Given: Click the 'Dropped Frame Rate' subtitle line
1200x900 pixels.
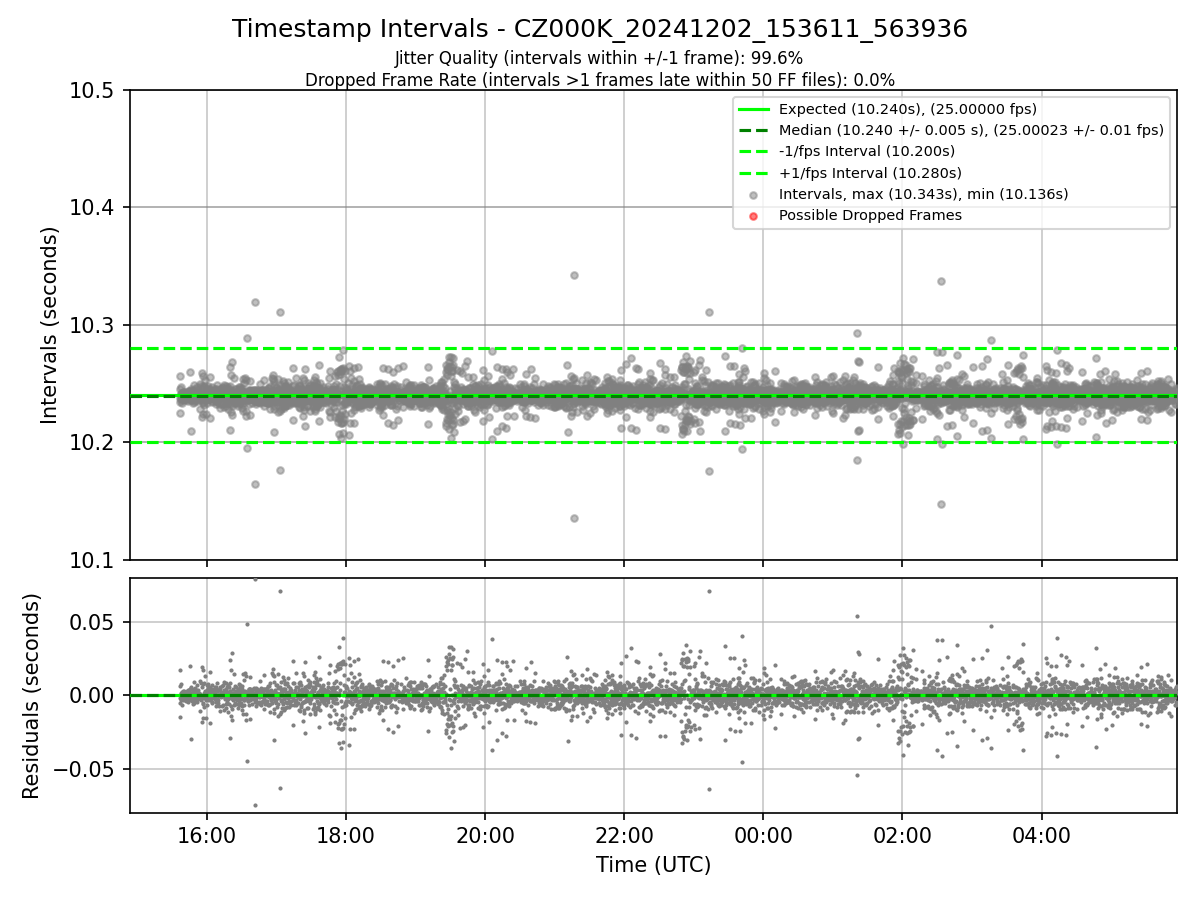Looking at the screenshot, I should [x=599, y=80].
